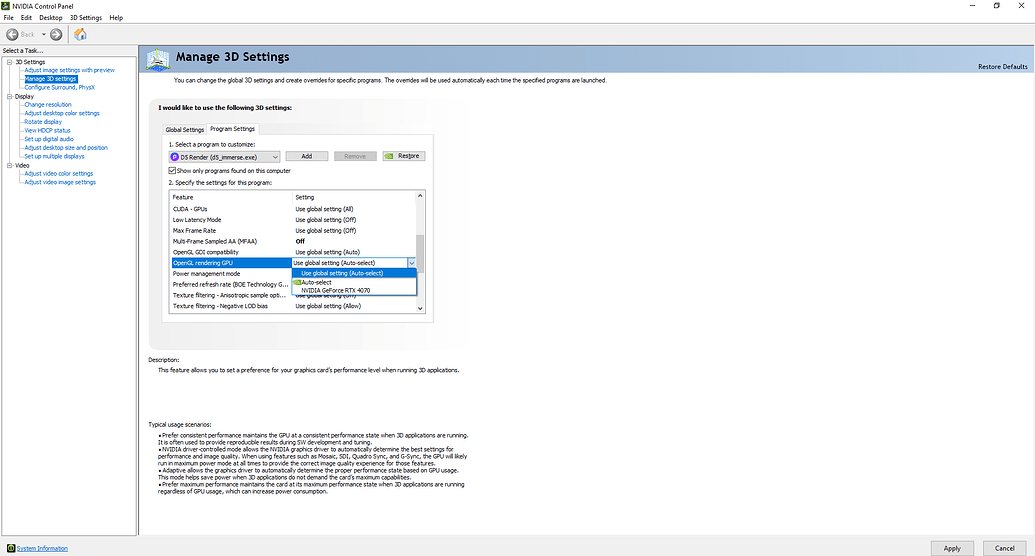Open the 3D Settings menu

tap(86, 18)
